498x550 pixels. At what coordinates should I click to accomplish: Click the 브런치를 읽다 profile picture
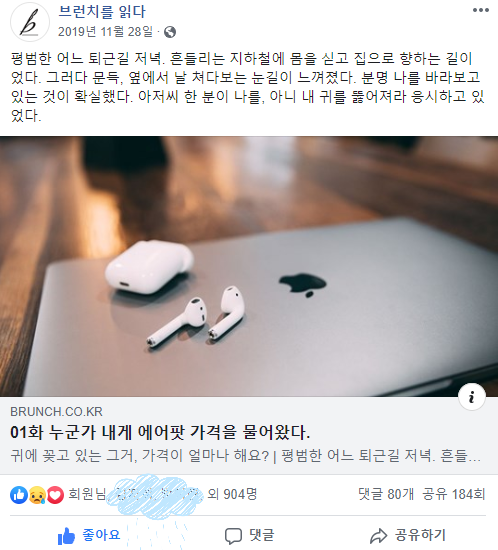(30, 22)
